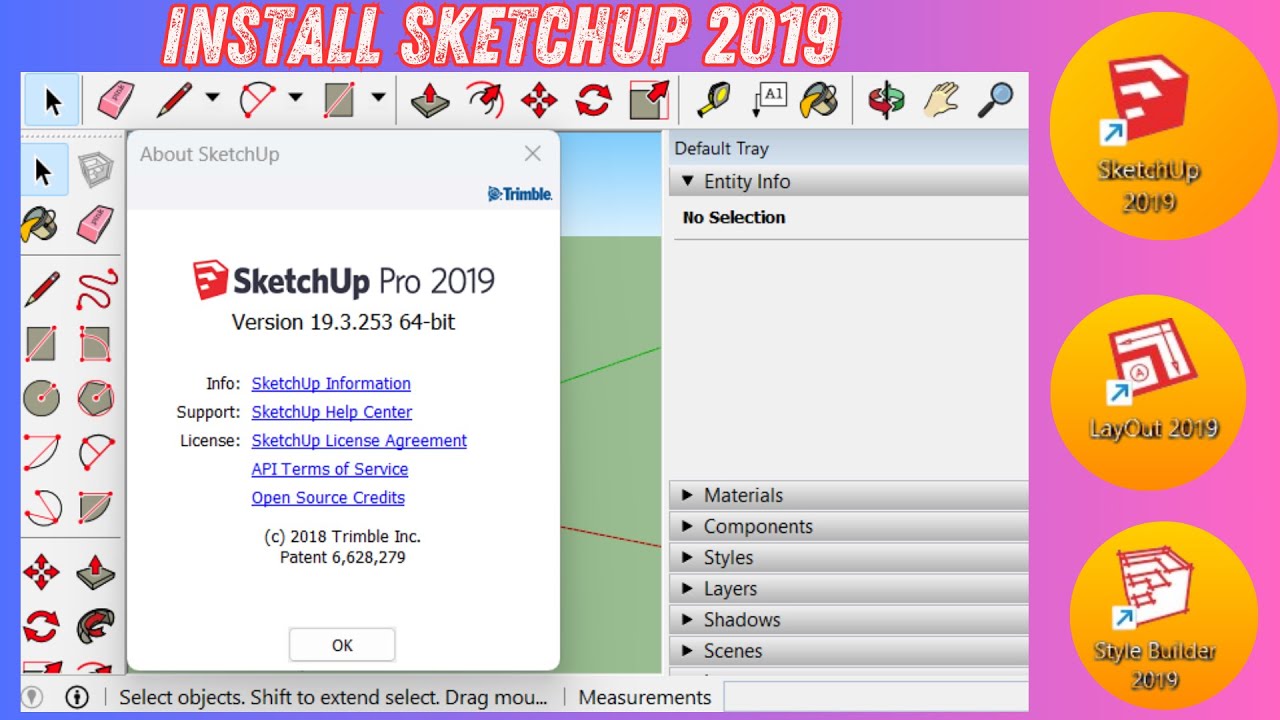This screenshot has height=720, width=1280.
Task: Expand the Shadows panel
Action: [x=848, y=620]
